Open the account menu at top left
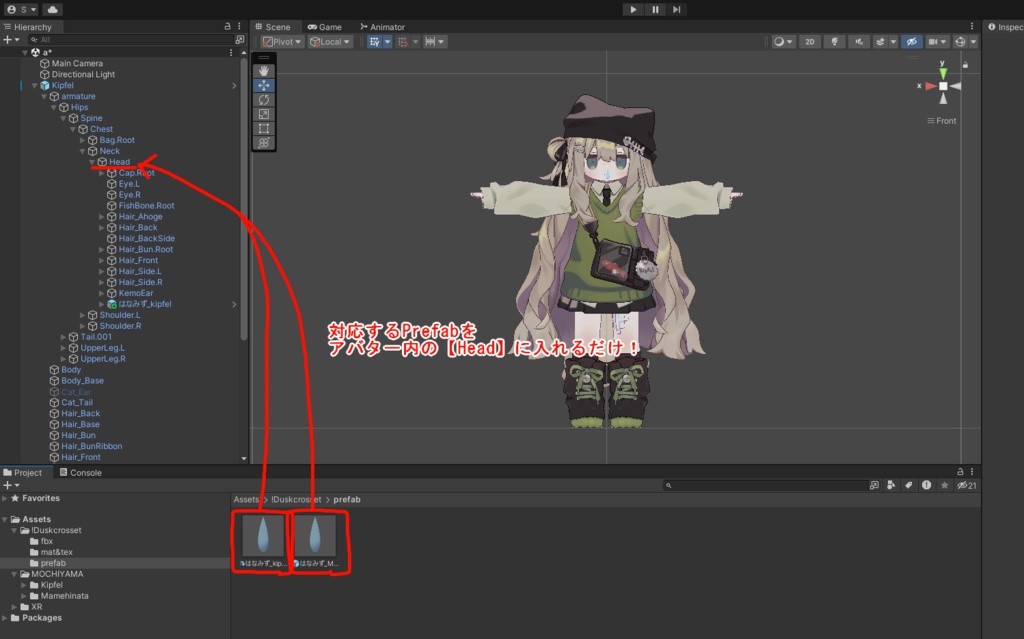 coord(21,9)
